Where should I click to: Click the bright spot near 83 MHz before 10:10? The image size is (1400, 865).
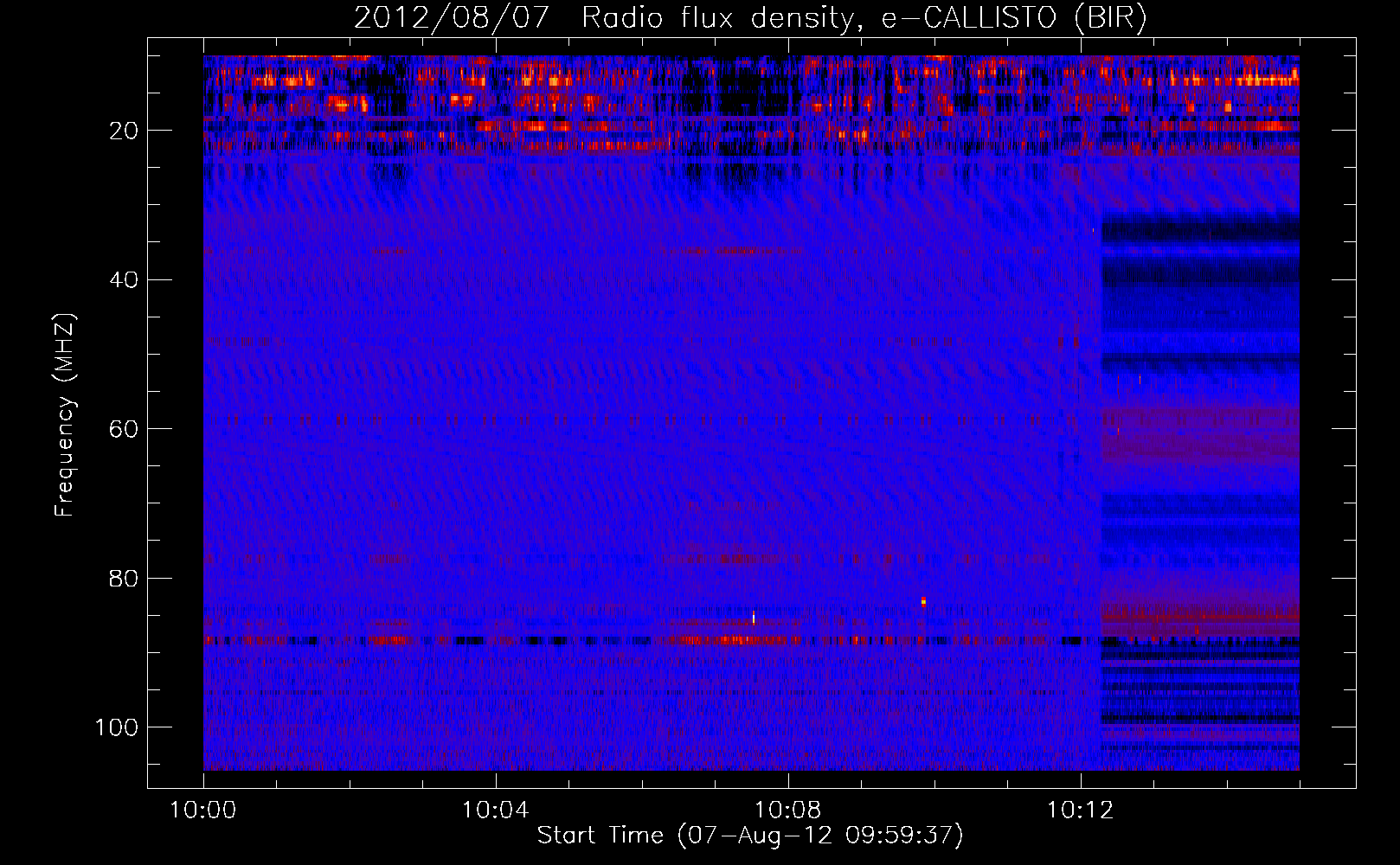(x=923, y=601)
